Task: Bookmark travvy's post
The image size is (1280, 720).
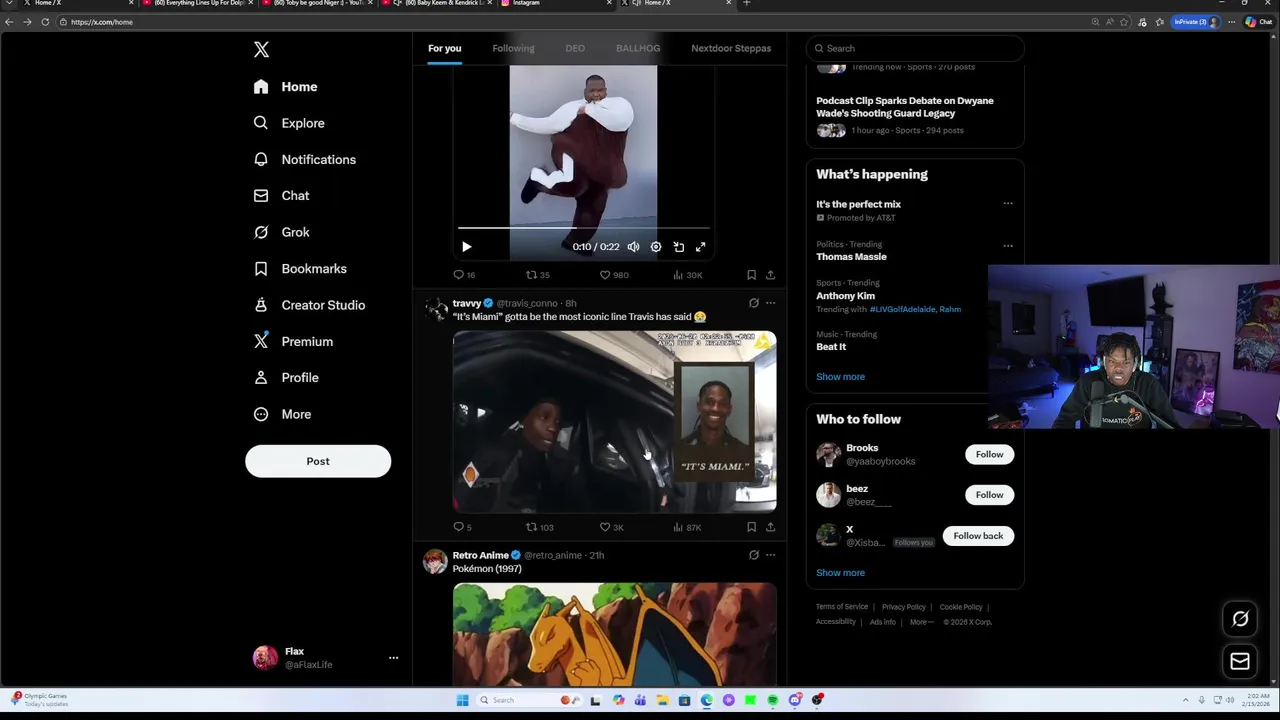Action: coord(751,527)
